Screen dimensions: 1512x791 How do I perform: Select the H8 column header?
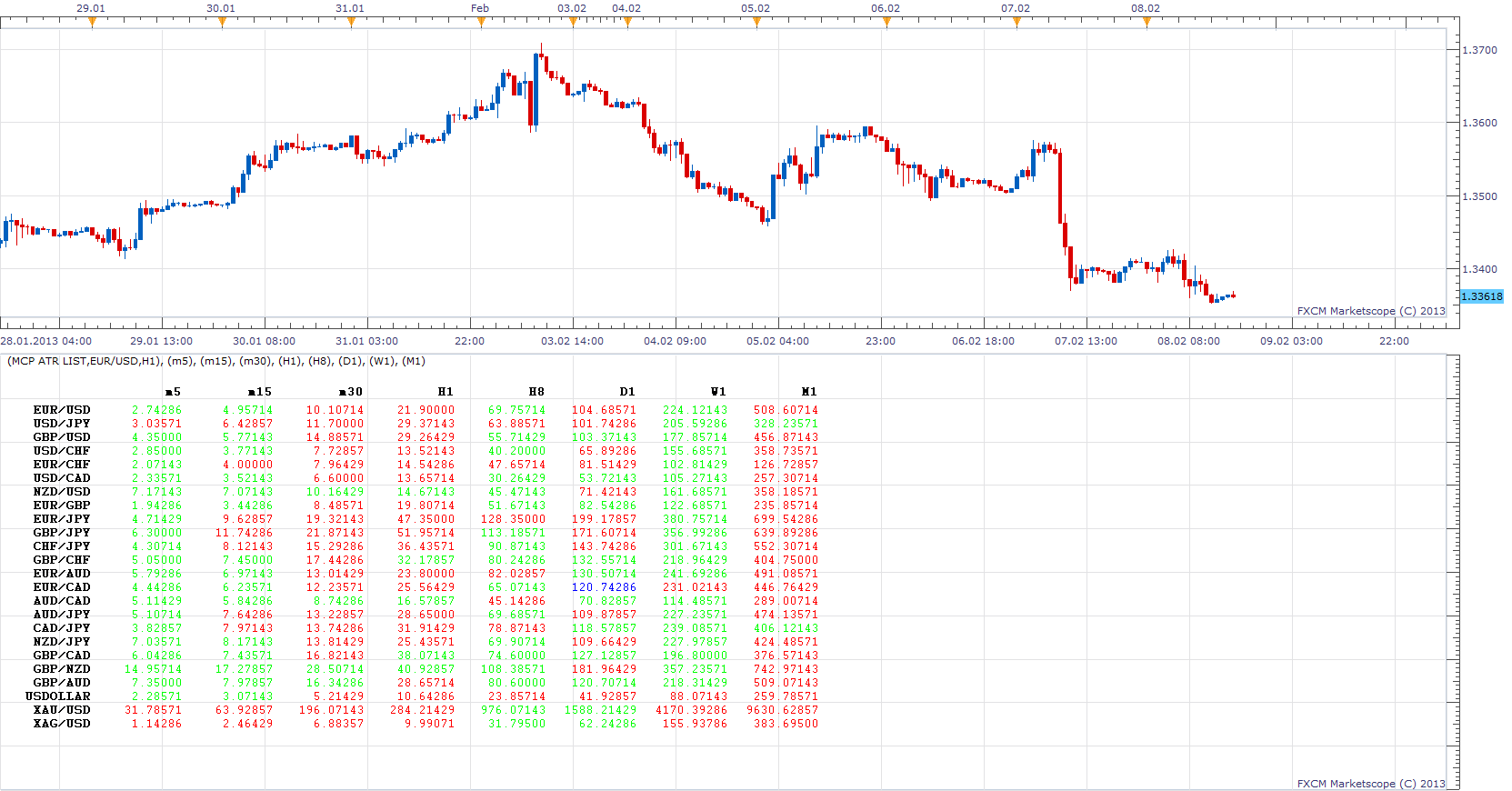click(x=536, y=392)
